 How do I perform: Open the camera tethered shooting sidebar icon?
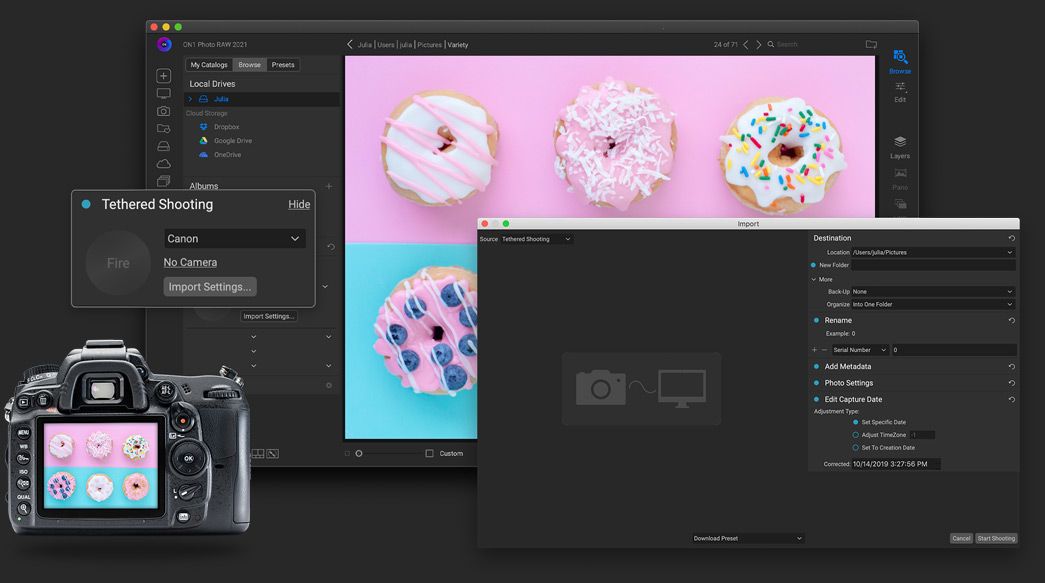point(163,111)
